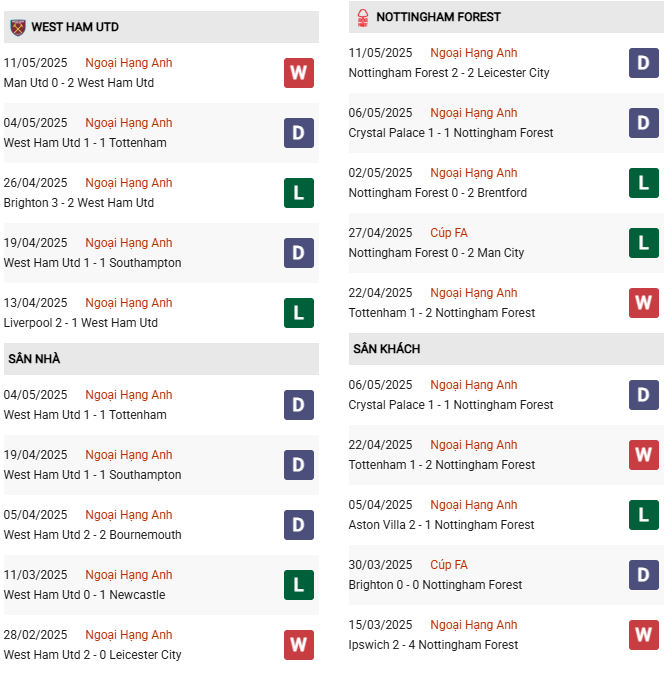
Task: Click the D badge for Nottingham Forest 2-2 Leicester
Action: [x=644, y=63]
